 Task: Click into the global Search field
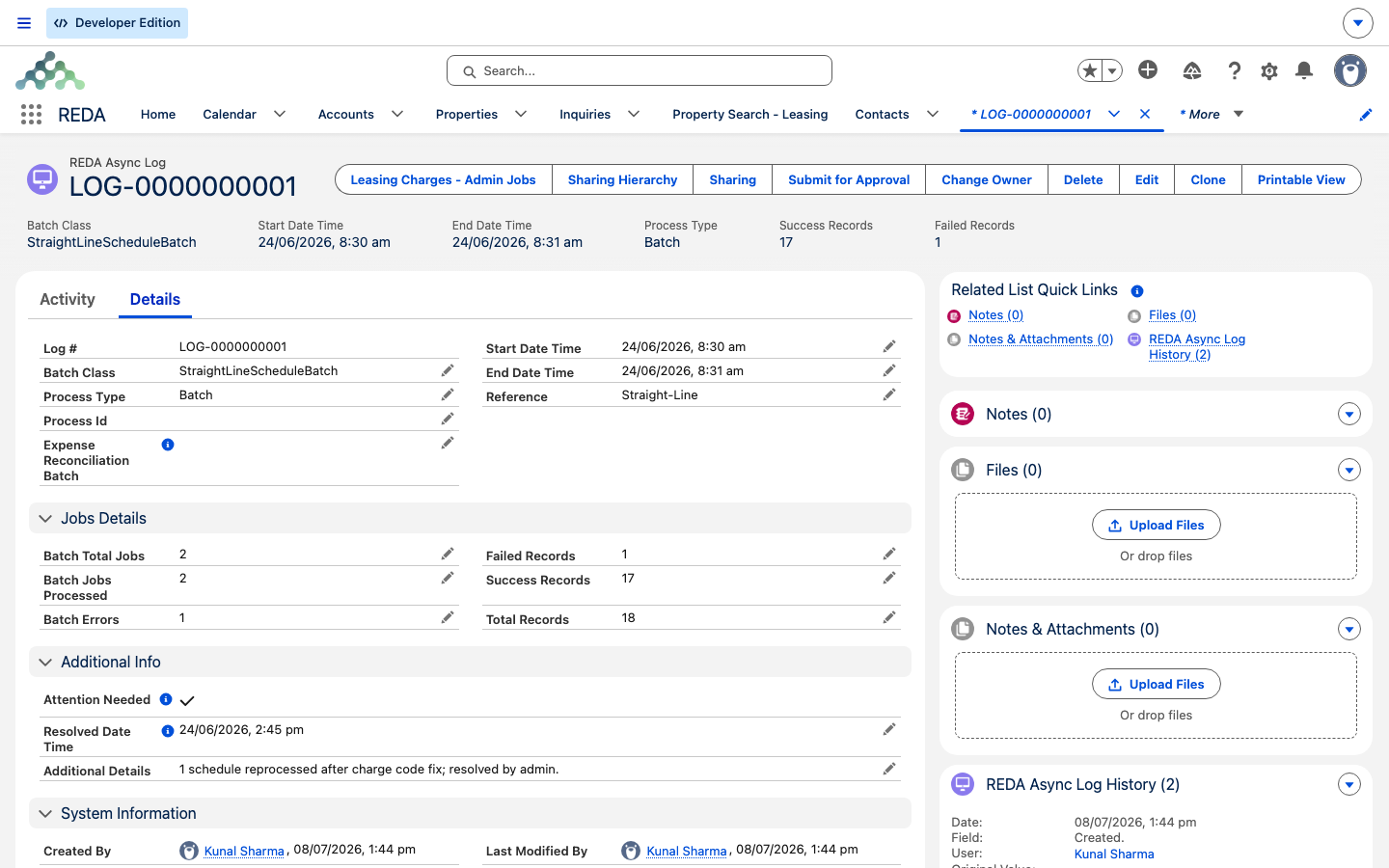640,70
